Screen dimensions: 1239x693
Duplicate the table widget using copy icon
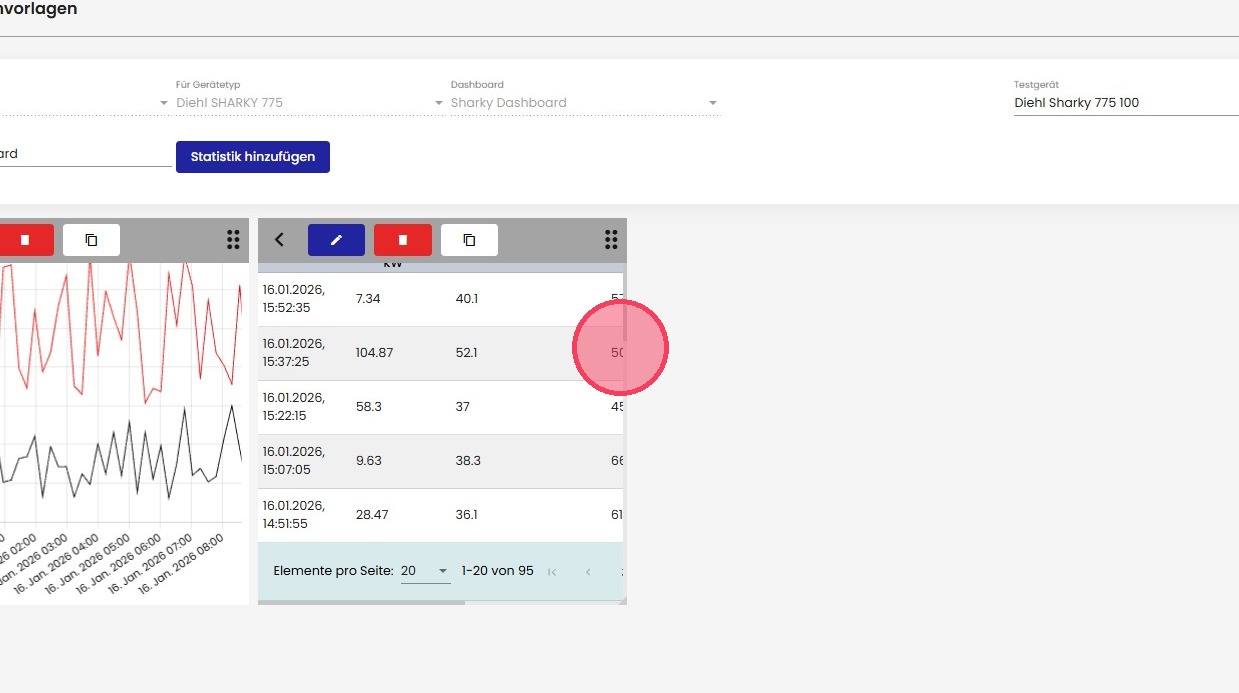point(469,240)
